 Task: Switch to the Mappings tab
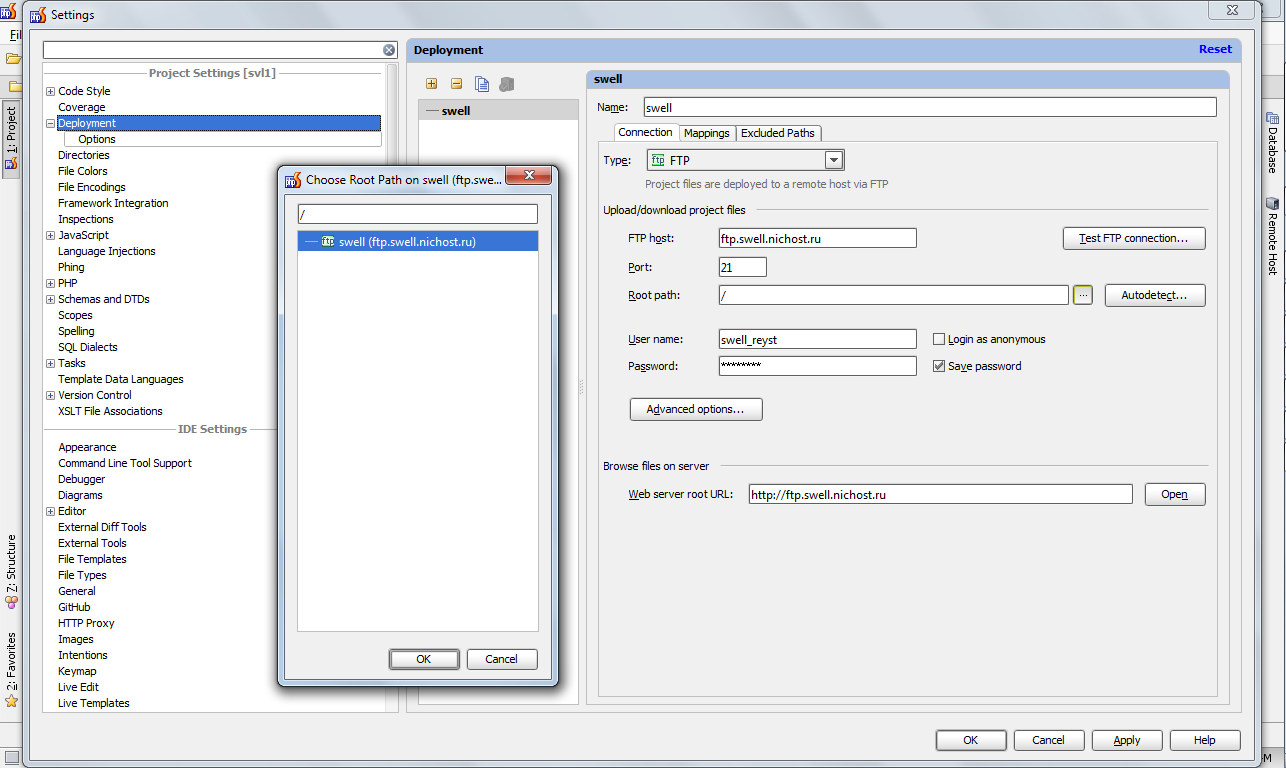(x=707, y=133)
